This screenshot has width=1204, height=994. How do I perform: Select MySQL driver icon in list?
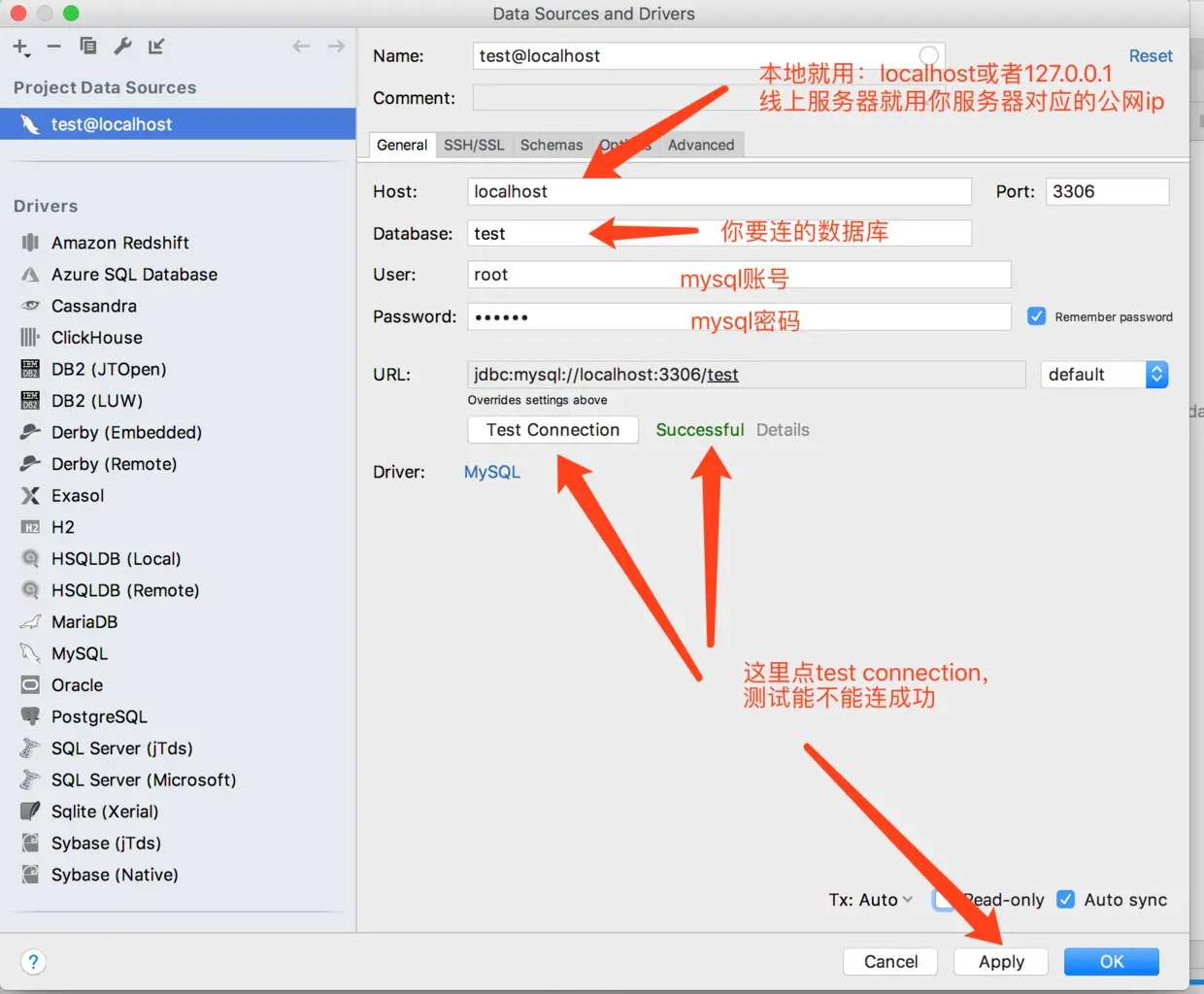(x=31, y=653)
